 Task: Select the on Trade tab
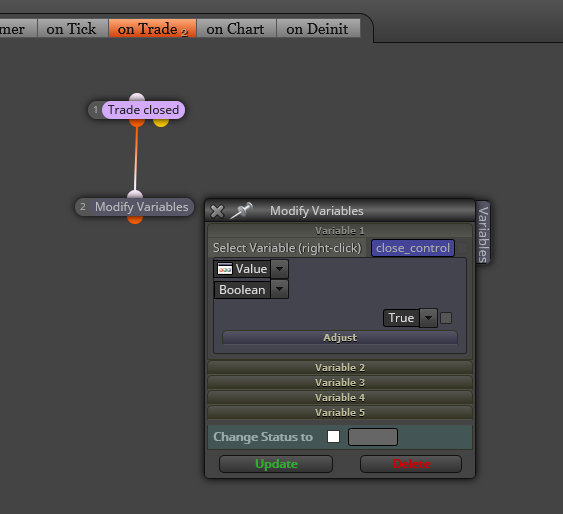pyautogui.click(x=152, y=28)
